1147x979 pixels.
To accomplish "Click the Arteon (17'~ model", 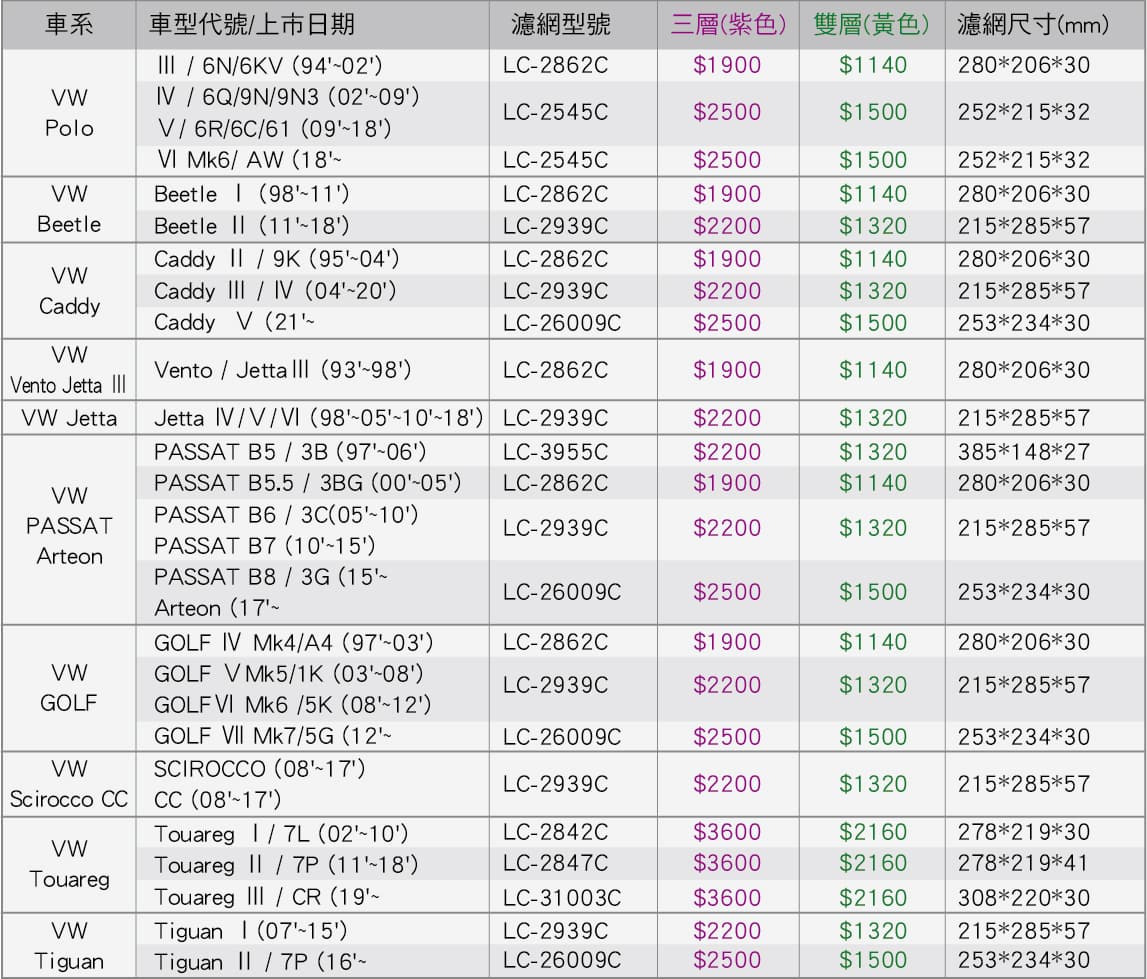I will 217,608.
